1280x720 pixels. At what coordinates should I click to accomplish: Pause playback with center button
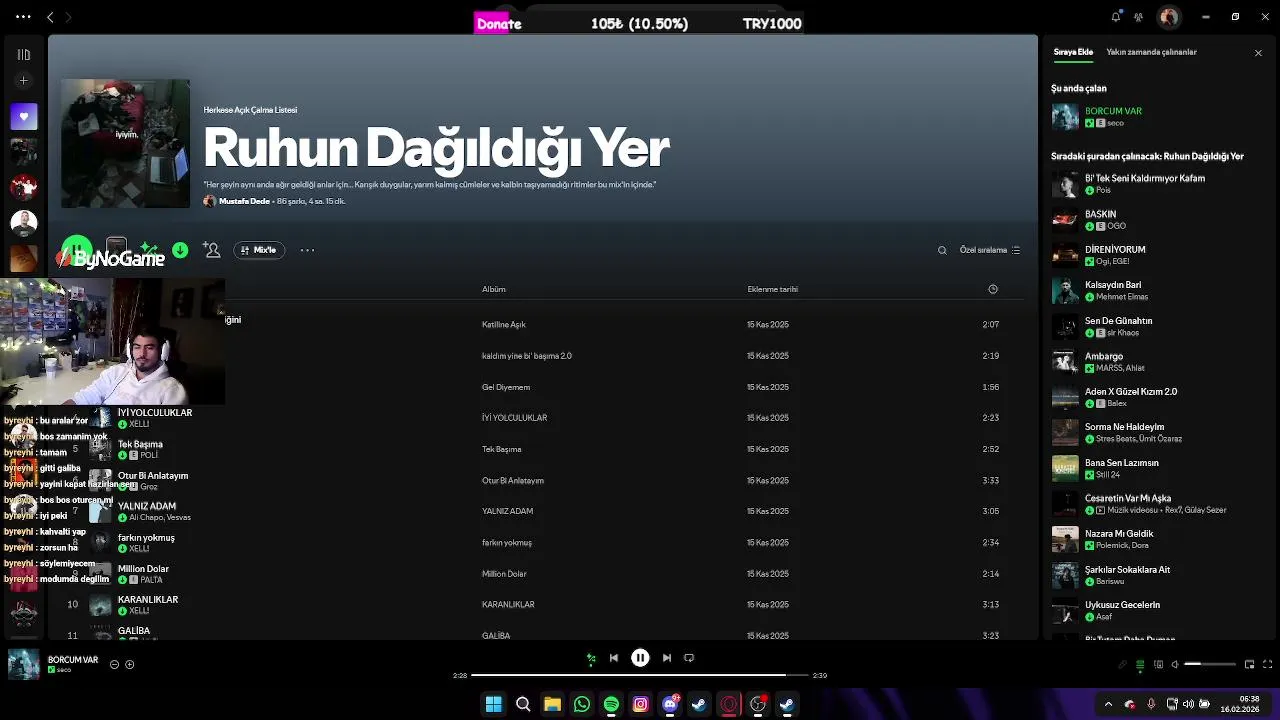(x=640, y=658)
